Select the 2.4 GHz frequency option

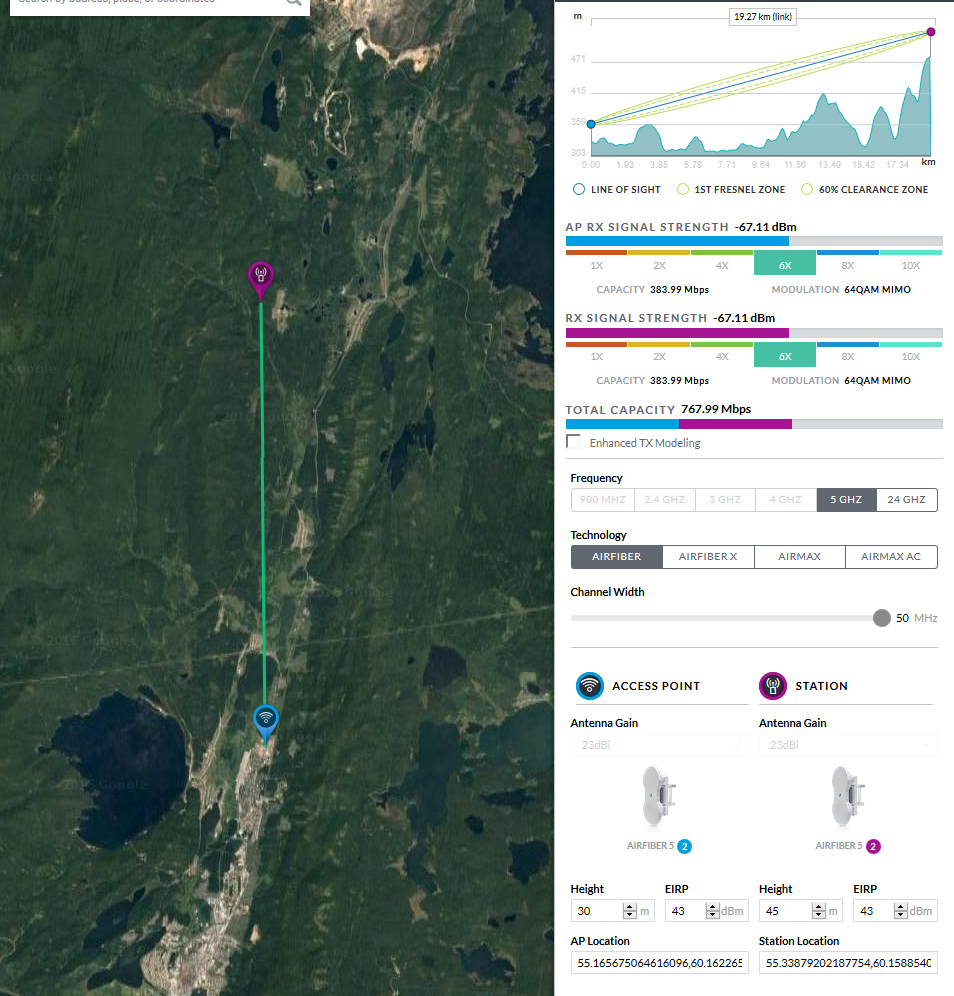pos(665,500)
